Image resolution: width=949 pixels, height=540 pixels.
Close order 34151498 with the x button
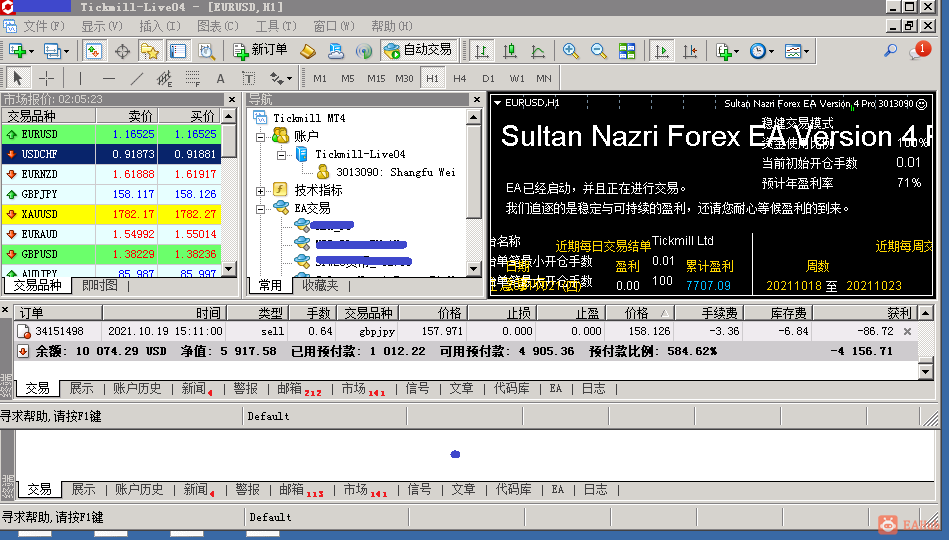coord(907,332)
